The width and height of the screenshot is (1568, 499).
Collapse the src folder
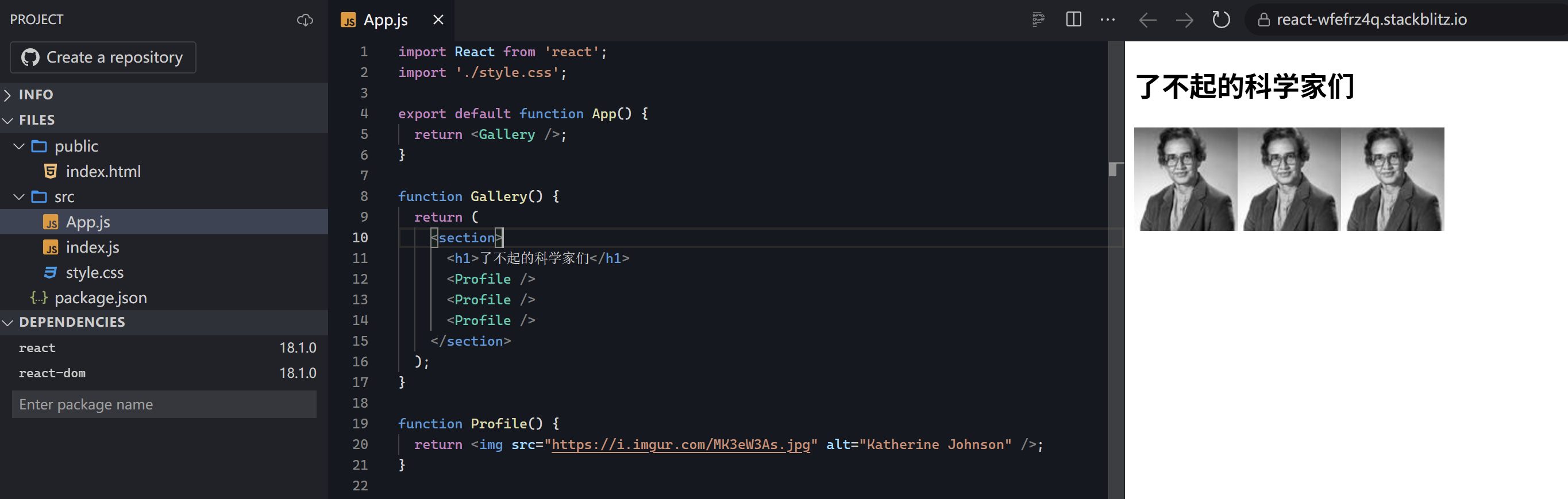[64, 196]
